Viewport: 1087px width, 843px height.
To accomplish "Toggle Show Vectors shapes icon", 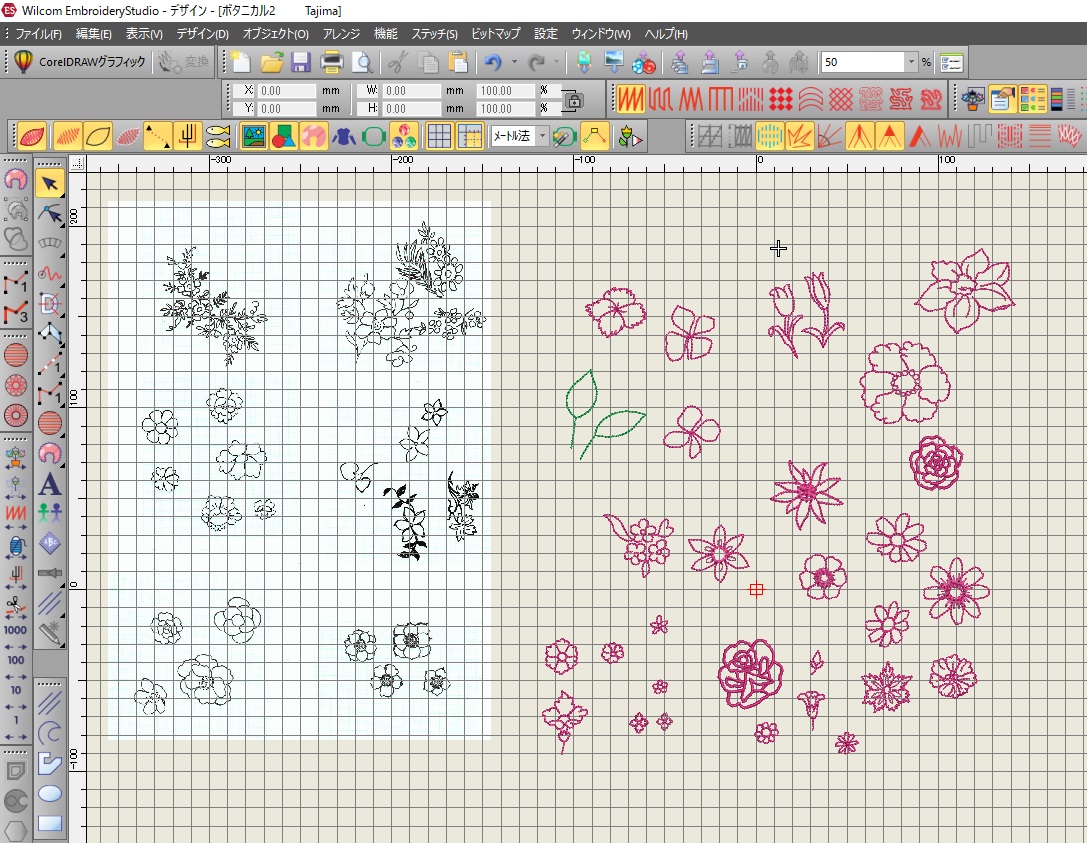I will [284, 136].
